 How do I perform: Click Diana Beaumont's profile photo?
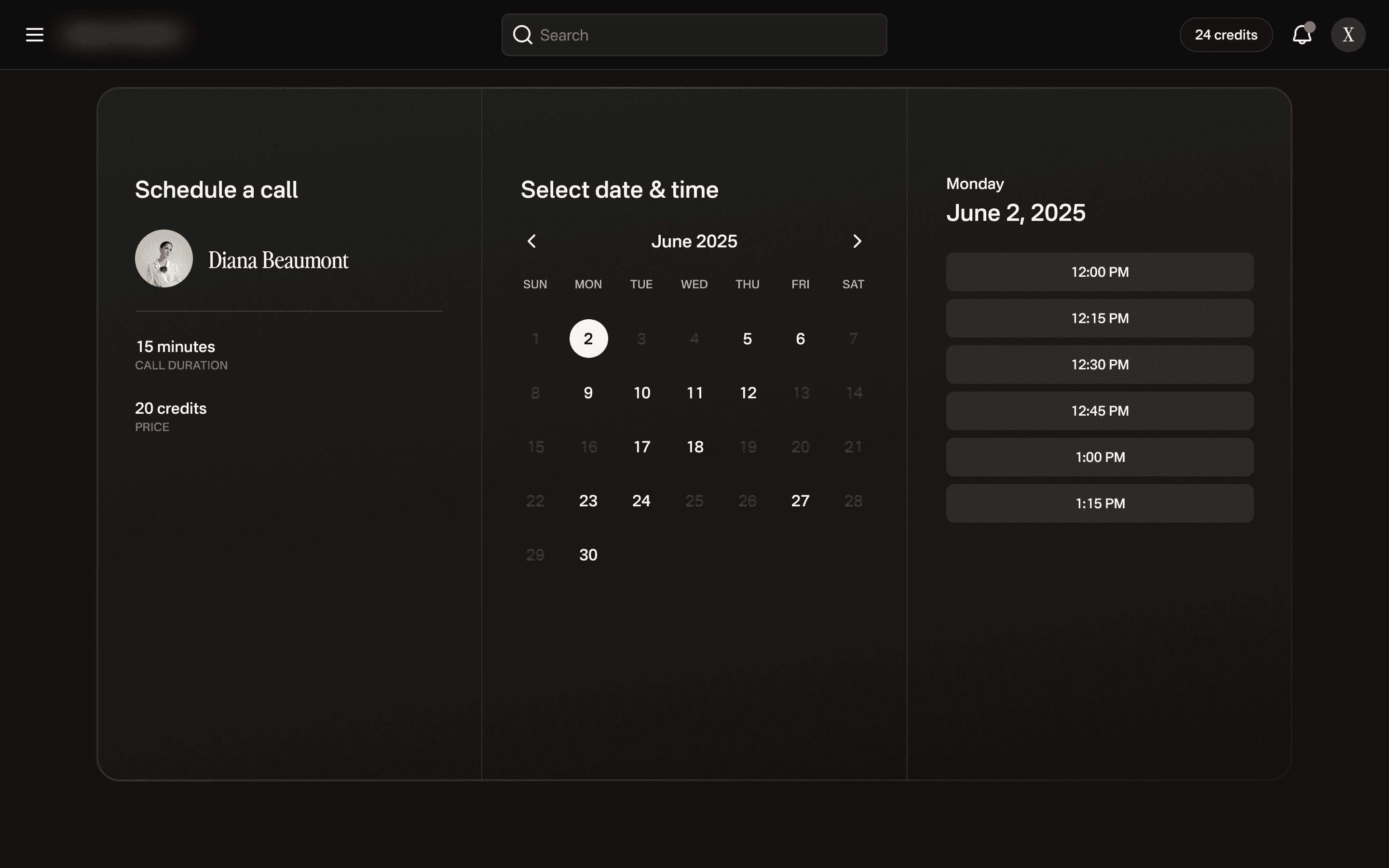(163, 259)
